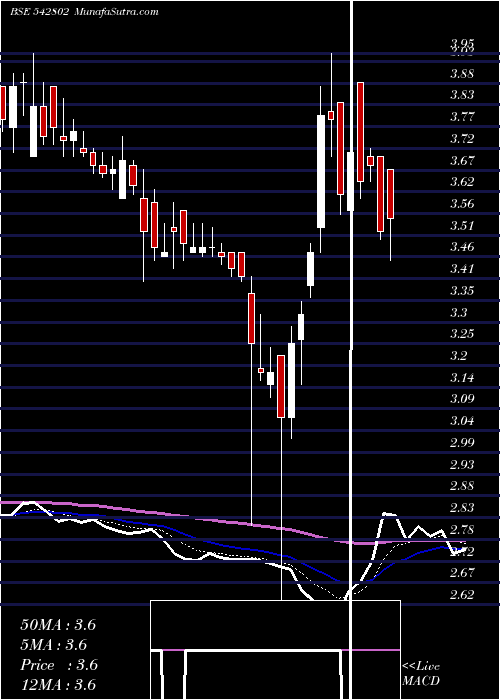The width and height of the screenshot is (500, 700).
Task: Select the 3.83 price axis label
Action: [x=462, y=95]
